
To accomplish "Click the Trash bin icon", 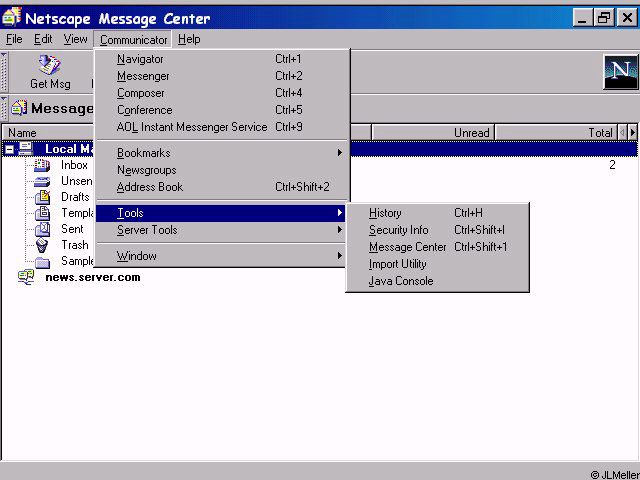I will pyautogui.click(x=42, y=245).
